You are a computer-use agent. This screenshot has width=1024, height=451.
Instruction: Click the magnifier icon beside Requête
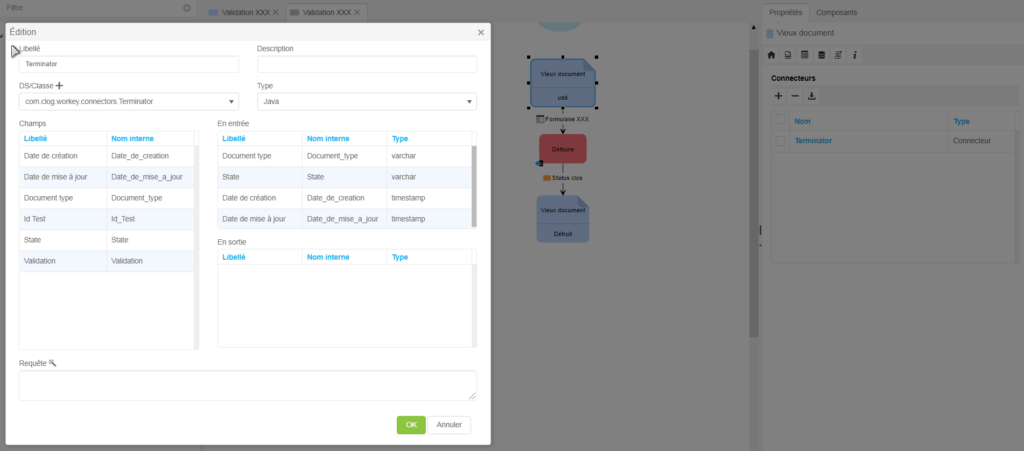53,362
